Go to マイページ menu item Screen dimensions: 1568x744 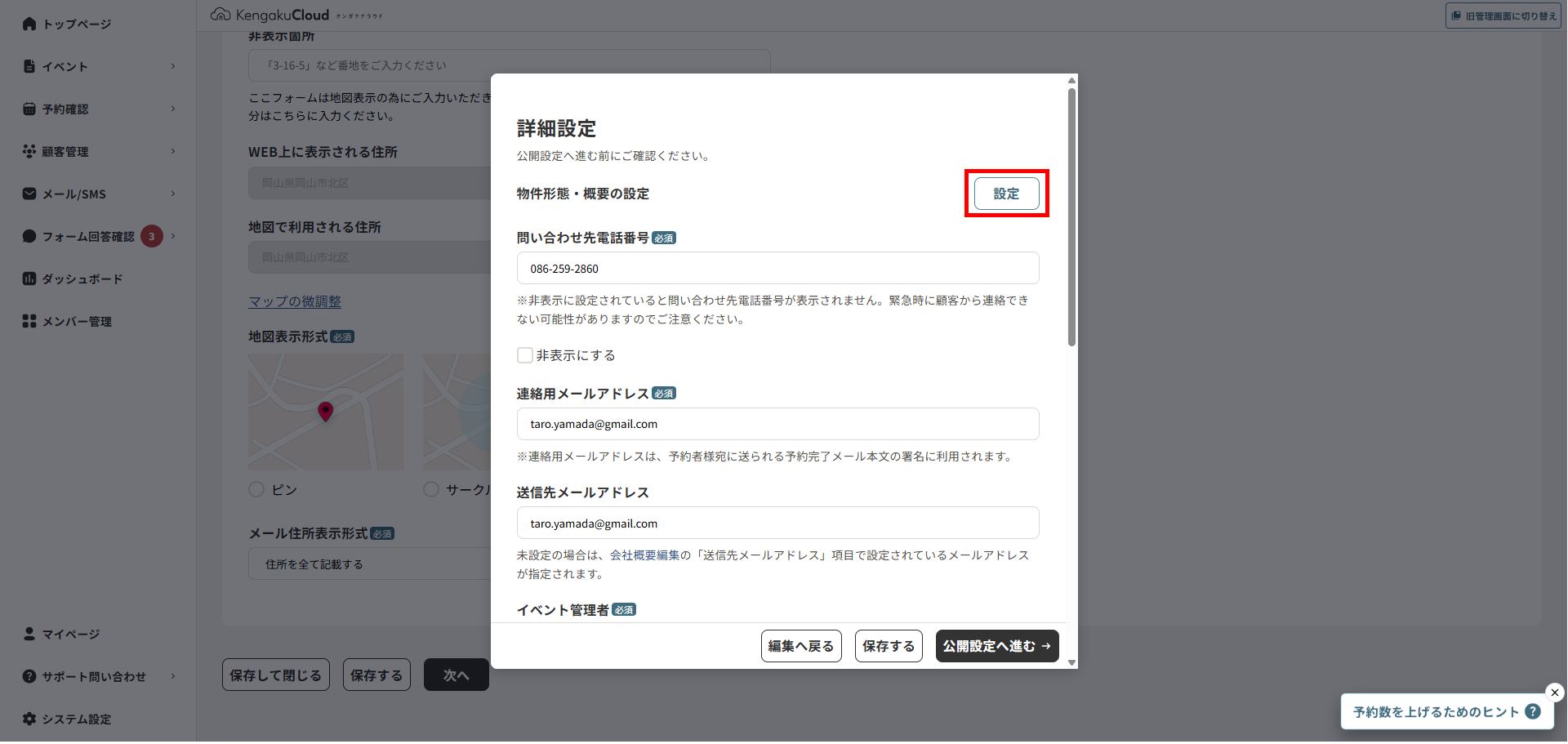[x=69, y=634]
